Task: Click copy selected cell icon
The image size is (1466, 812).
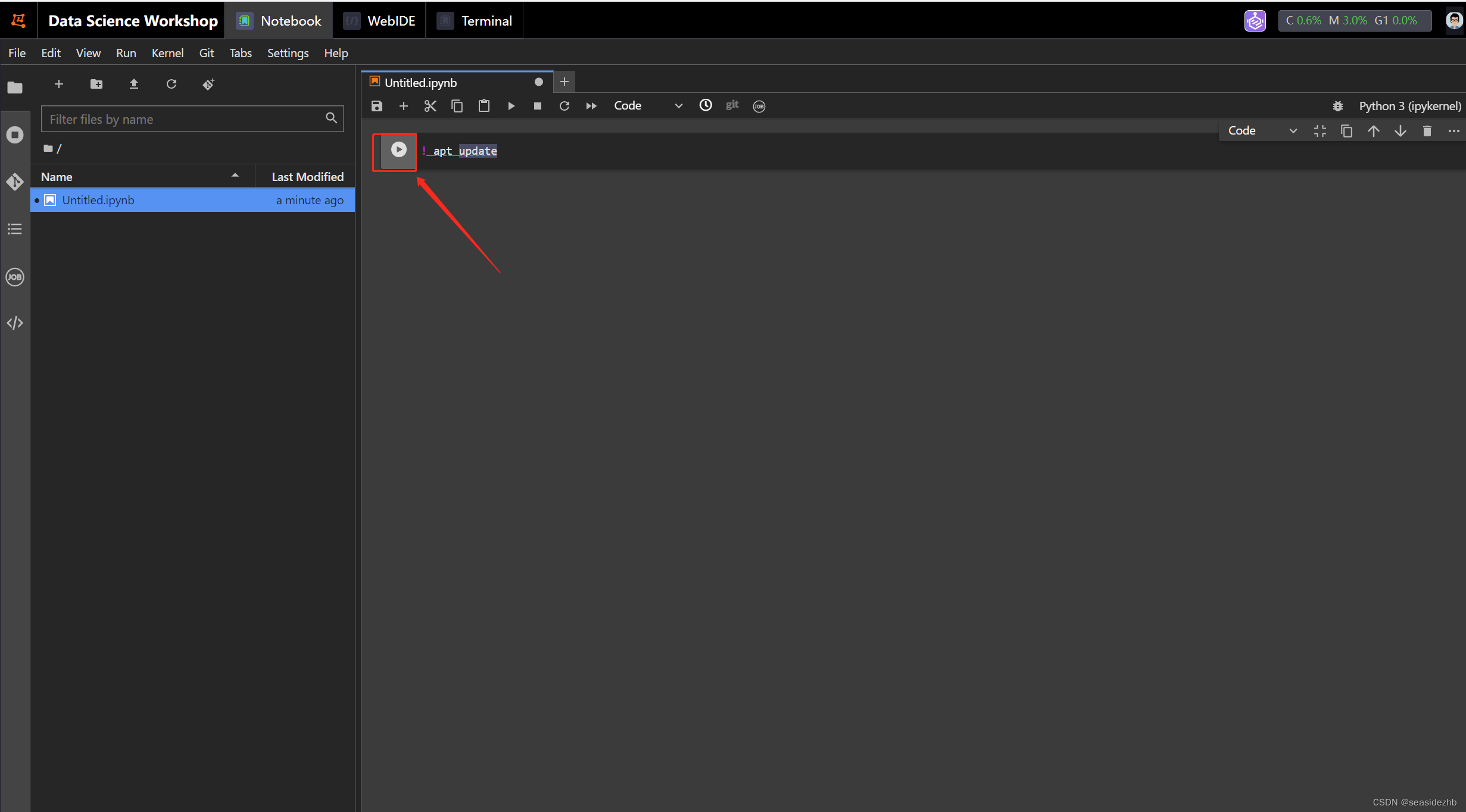Action: point(457,105)
